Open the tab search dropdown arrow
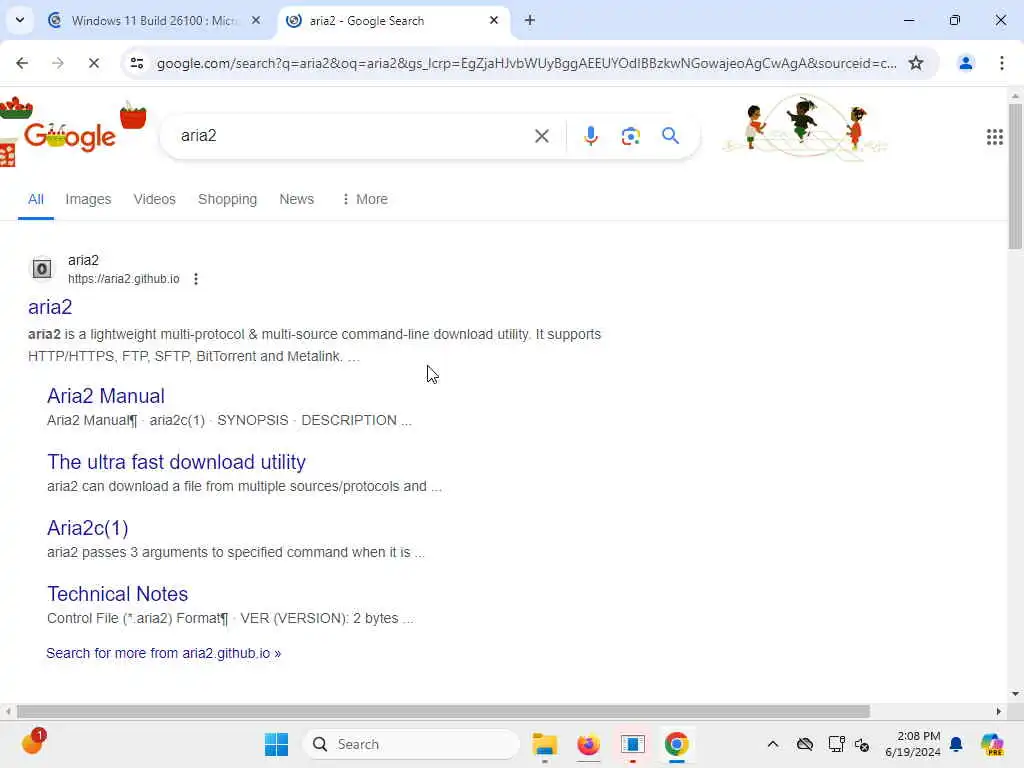This screenshot has height=768, width=1024. pos(20,20)
